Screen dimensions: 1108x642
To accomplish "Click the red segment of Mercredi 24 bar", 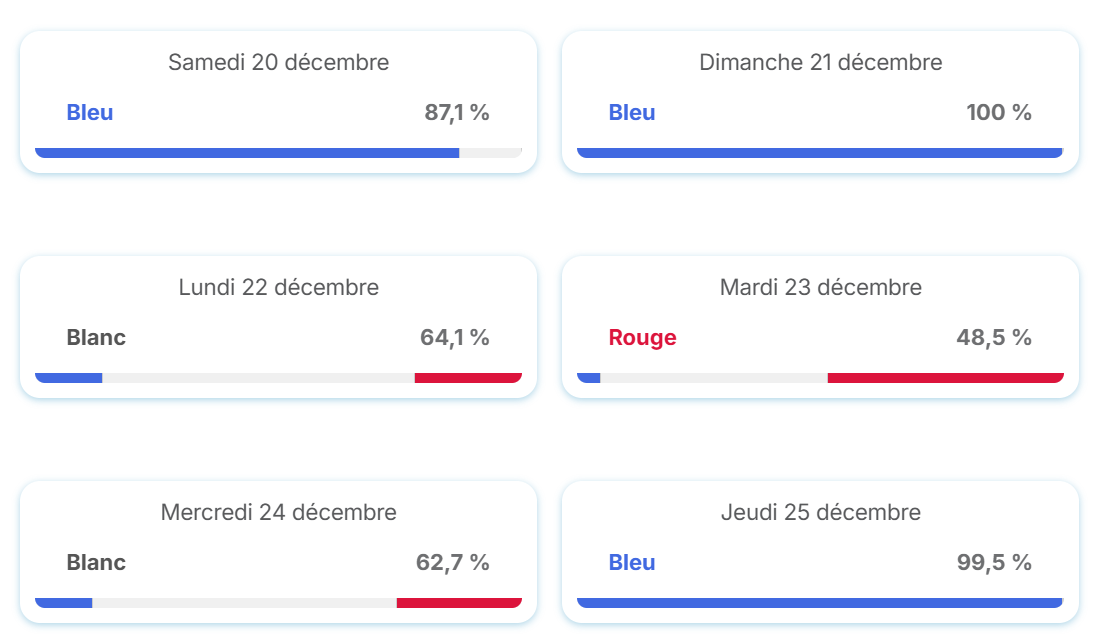I will (459, 603).
